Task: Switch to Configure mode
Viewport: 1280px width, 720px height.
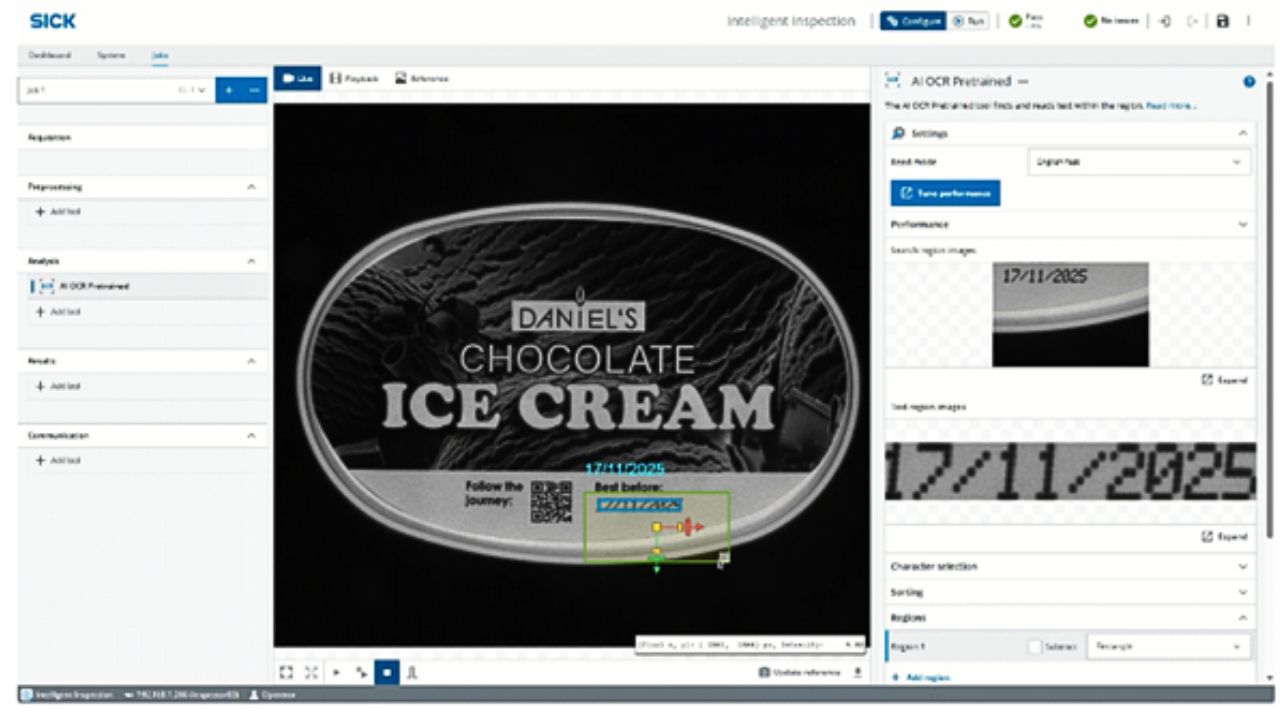Action: click(x=912, y=21)
